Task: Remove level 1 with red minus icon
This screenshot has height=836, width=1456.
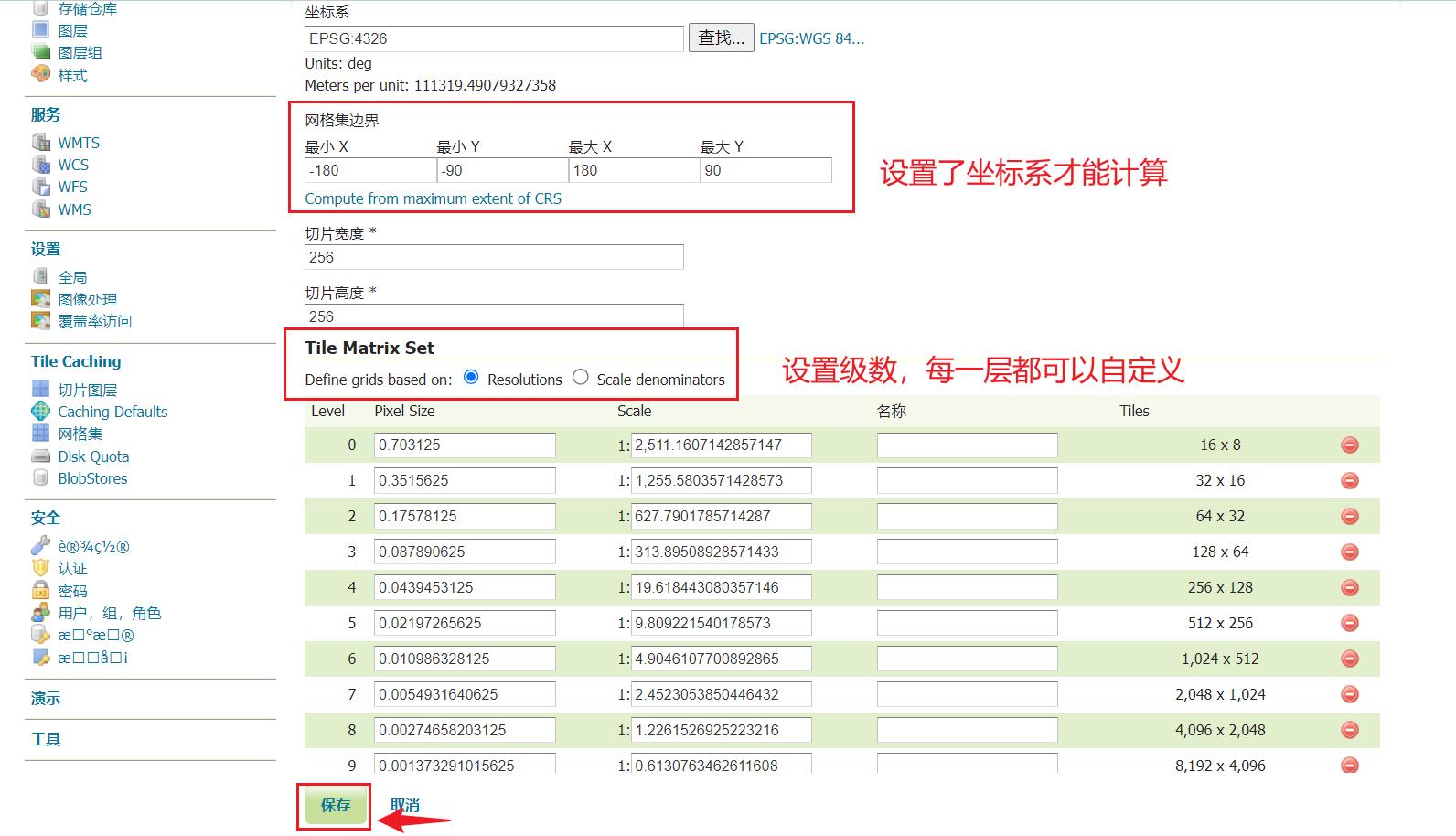Action: (x=1349, y=481)
